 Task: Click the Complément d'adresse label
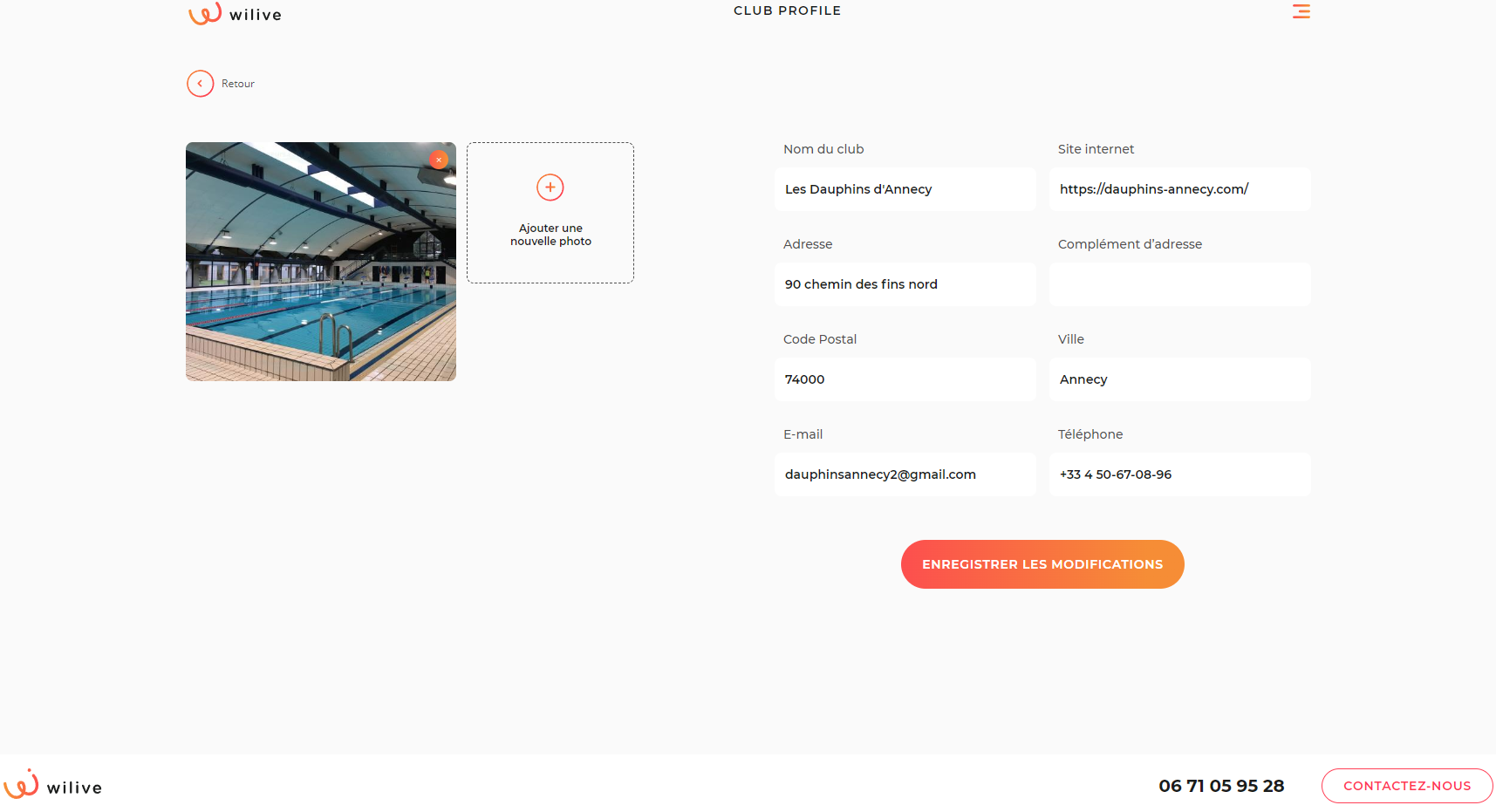1130,244
